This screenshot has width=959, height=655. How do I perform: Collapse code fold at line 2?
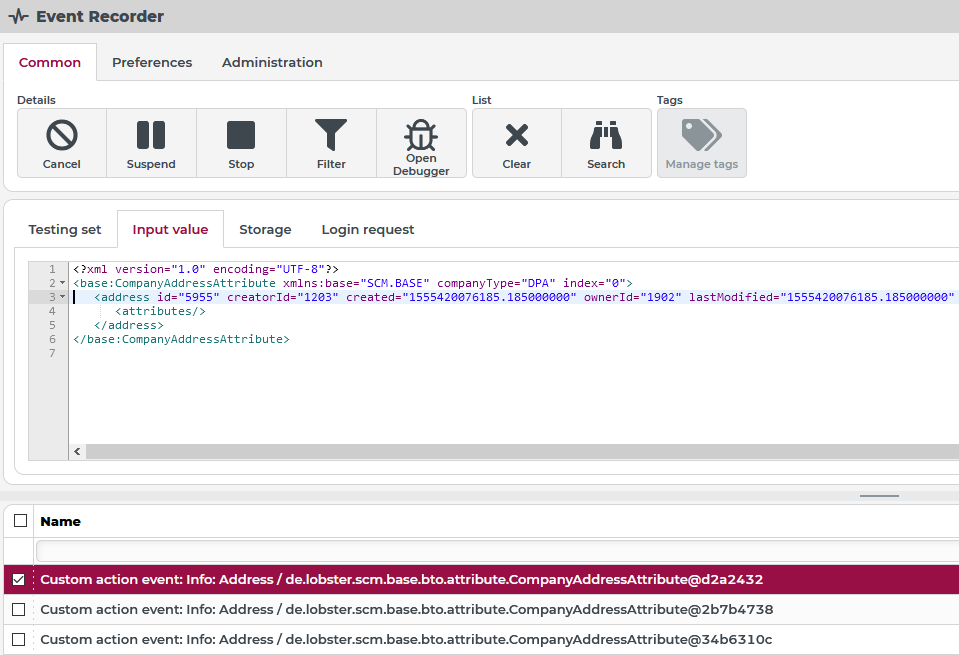pos(62,283)
